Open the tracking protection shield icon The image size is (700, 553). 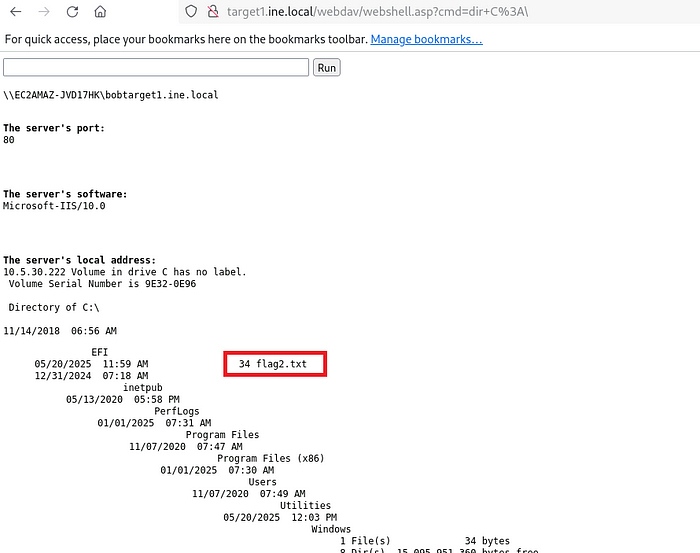[x=191, y=12]
